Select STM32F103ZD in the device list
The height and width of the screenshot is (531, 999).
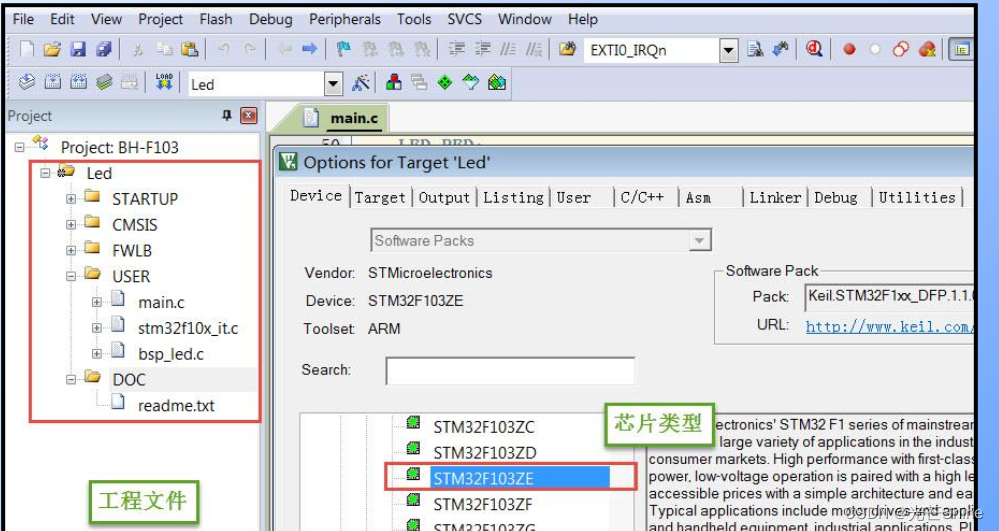tap(485, 453)
